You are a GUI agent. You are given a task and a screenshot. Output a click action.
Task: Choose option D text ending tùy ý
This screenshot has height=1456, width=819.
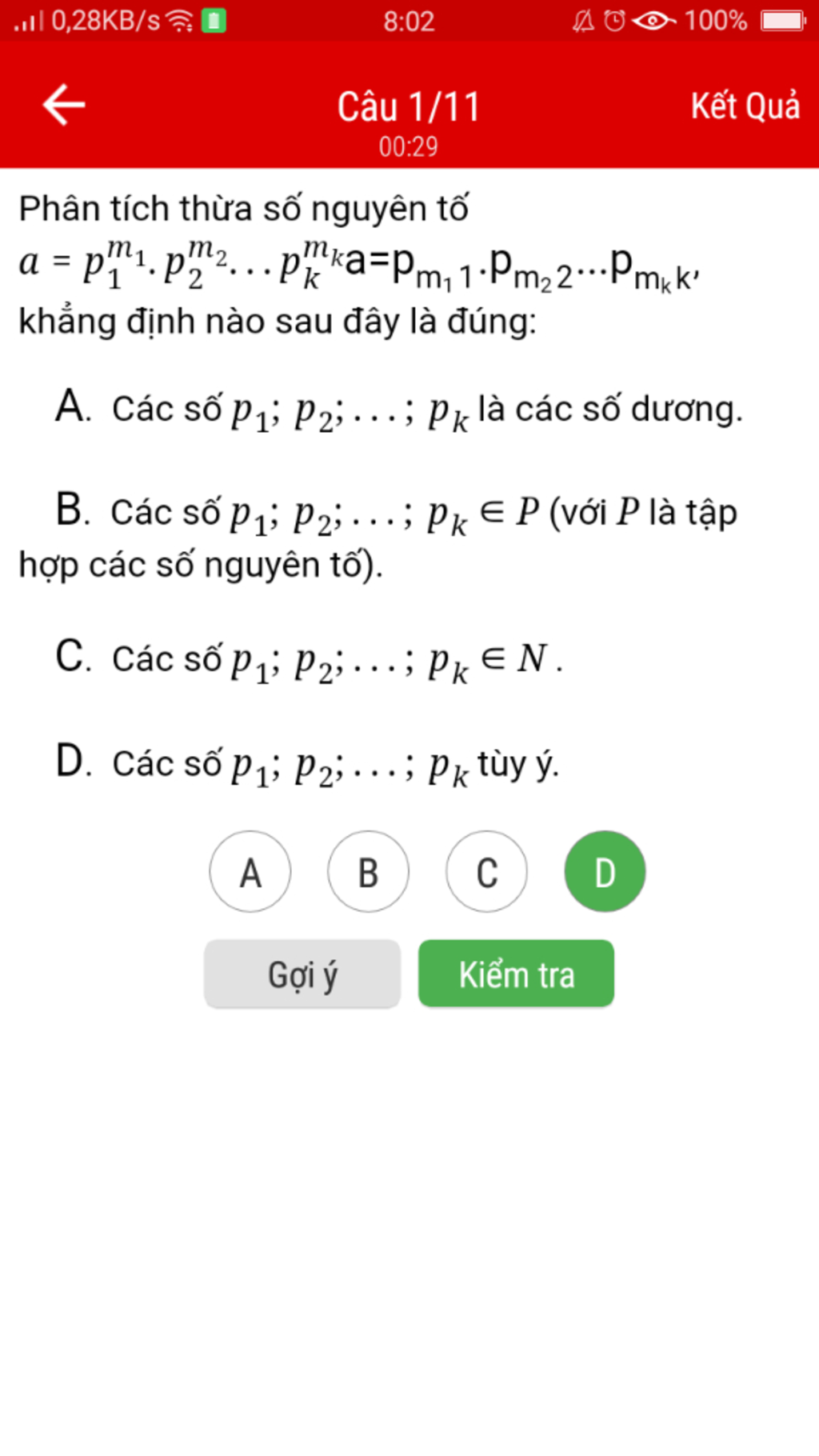[x=306, y=764]
